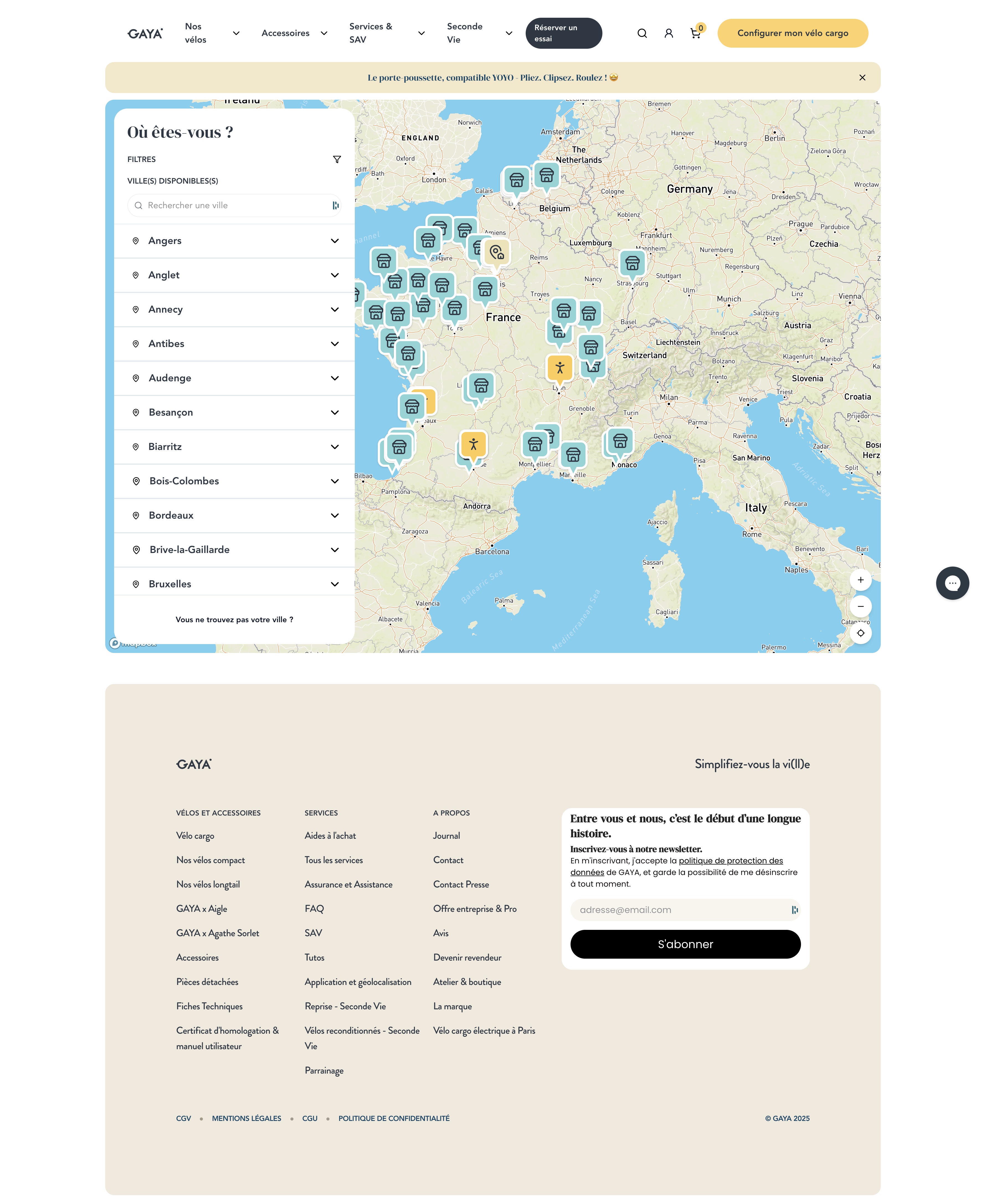Open the Atelier & boutique footer link

tap(467, 982)
